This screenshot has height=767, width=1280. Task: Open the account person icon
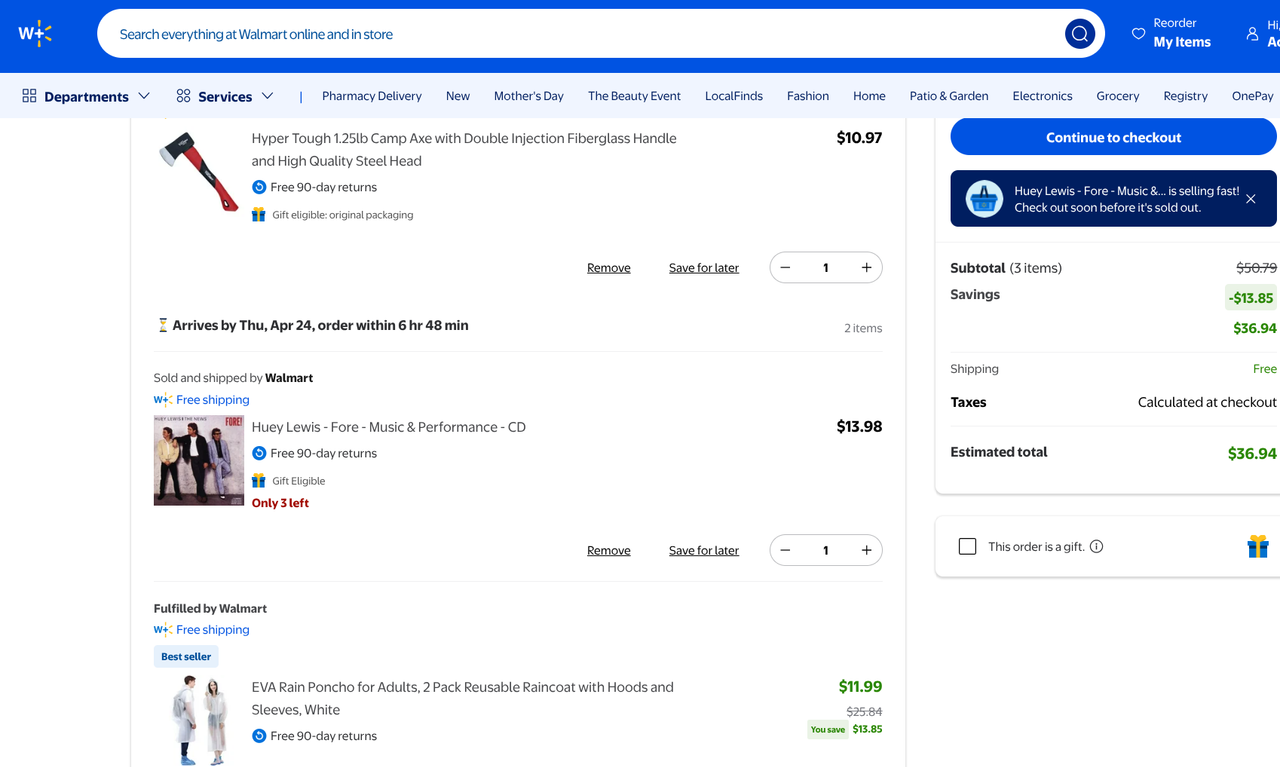tap(1252, 34)
